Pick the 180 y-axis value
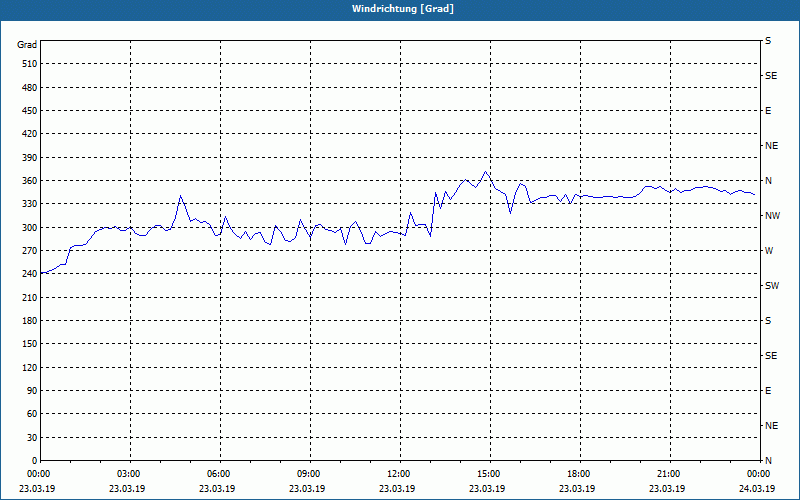This screenshot has width=800, height=500. (x=30, y=321)
